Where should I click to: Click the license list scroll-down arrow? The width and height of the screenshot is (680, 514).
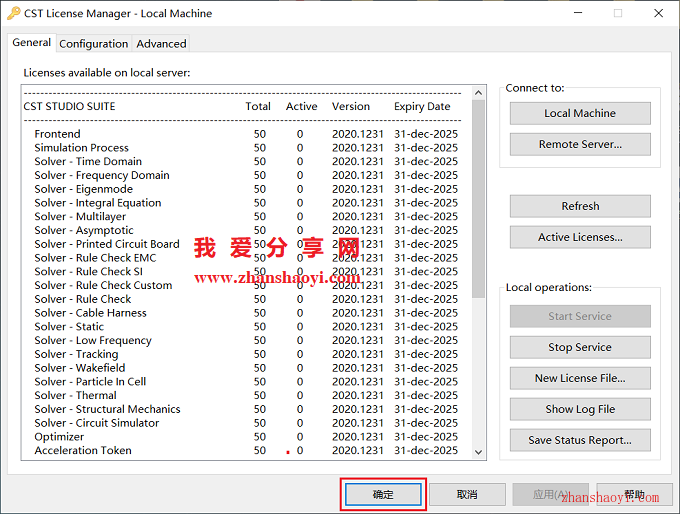pos(478,452)
